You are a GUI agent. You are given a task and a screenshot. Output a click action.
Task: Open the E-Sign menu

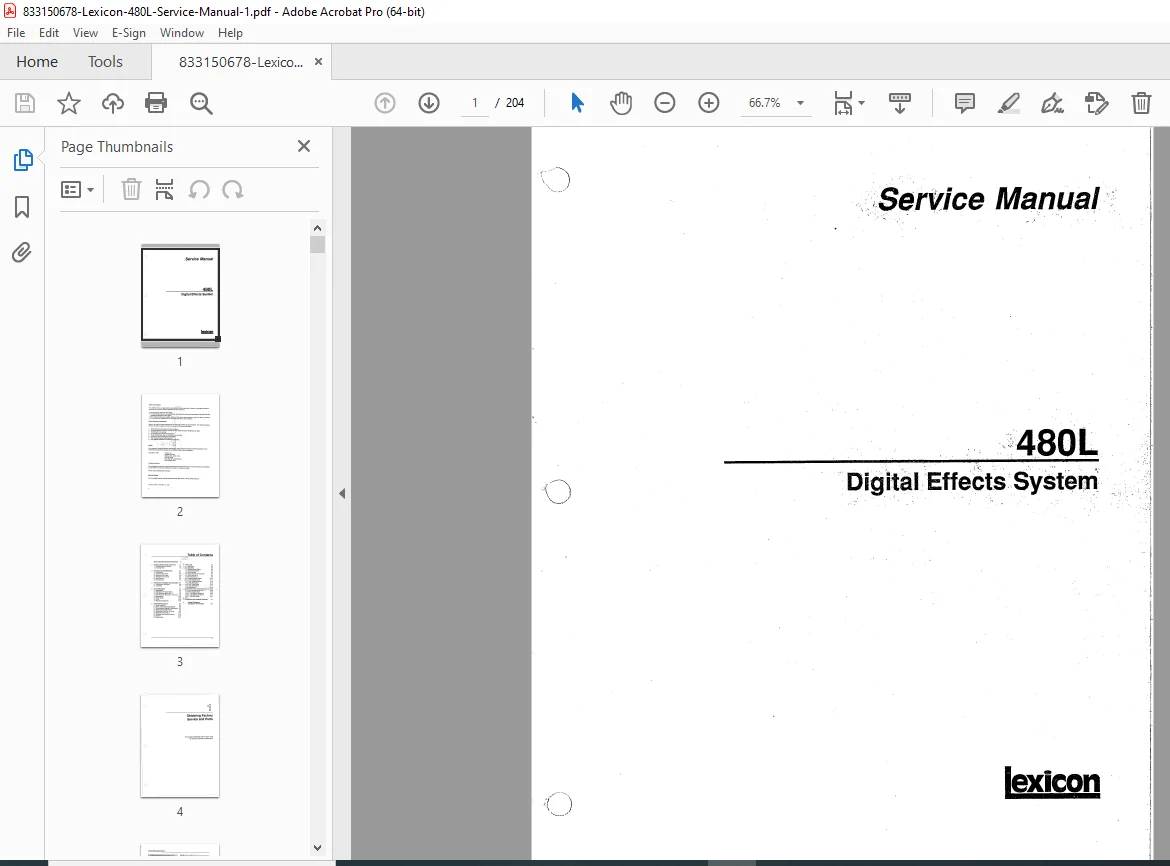coord(128,33)
